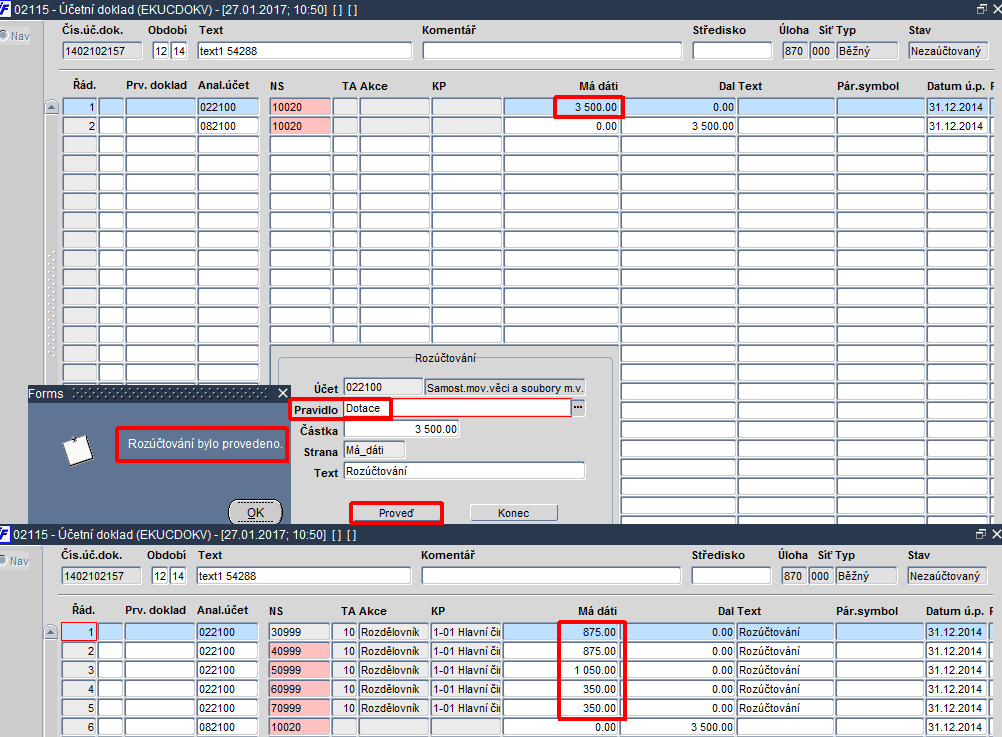The height and width of the screenshot is (737, 1002).
Task: Click Dal value 3 500.00 in lower row 6
Action: click(x=677, y=727)
